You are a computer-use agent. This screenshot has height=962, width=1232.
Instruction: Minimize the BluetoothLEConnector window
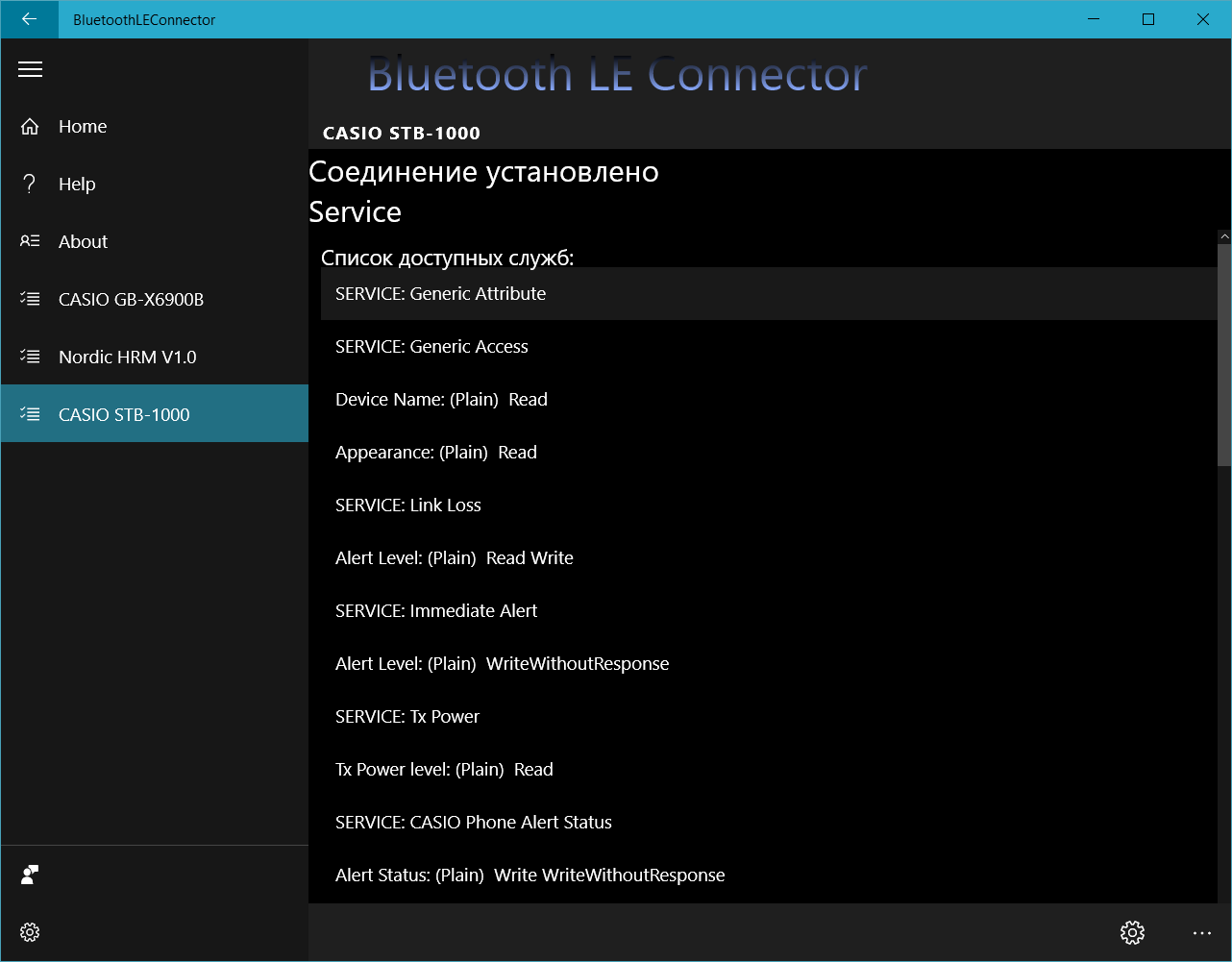click(x=1095, y=19)
